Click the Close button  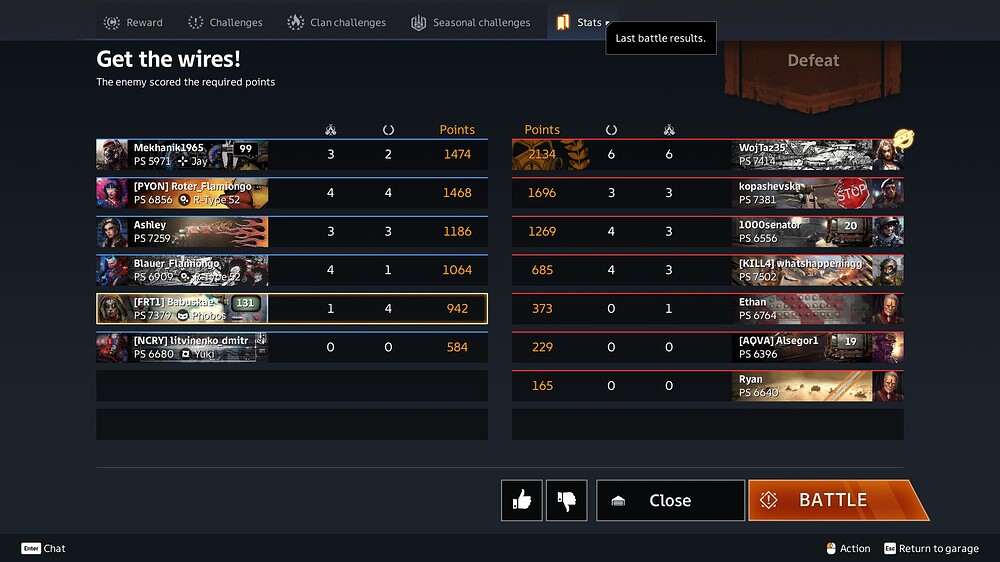pos(670,500)
